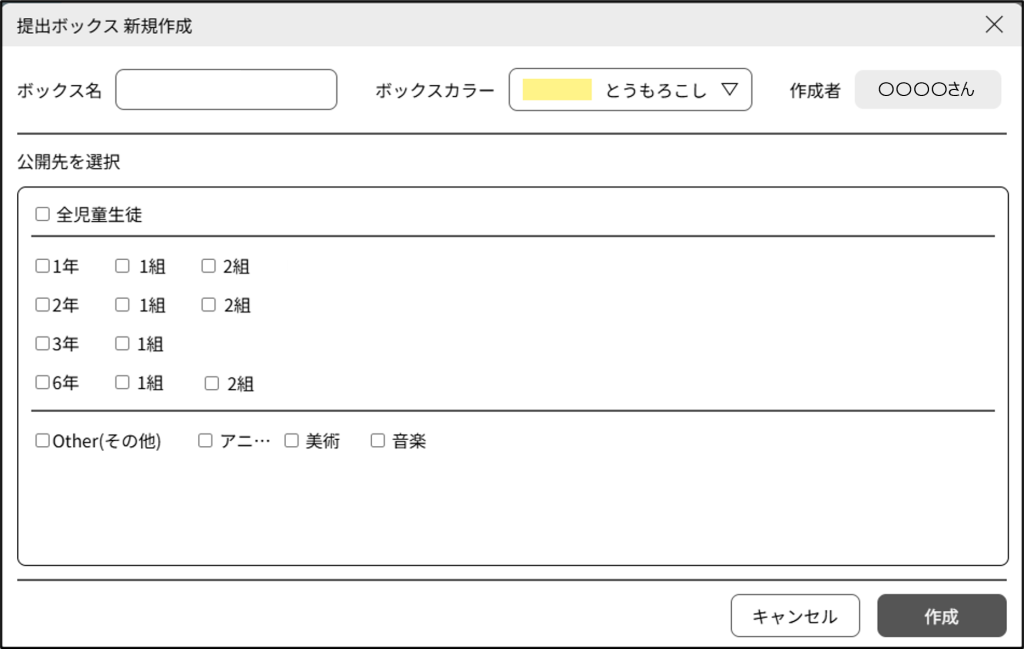Image resolution: width=1024 pixels, height=649 pixels.
Task: Select the 2組 checkbox in the 6年 row
Action: click(x=212, y=383)
